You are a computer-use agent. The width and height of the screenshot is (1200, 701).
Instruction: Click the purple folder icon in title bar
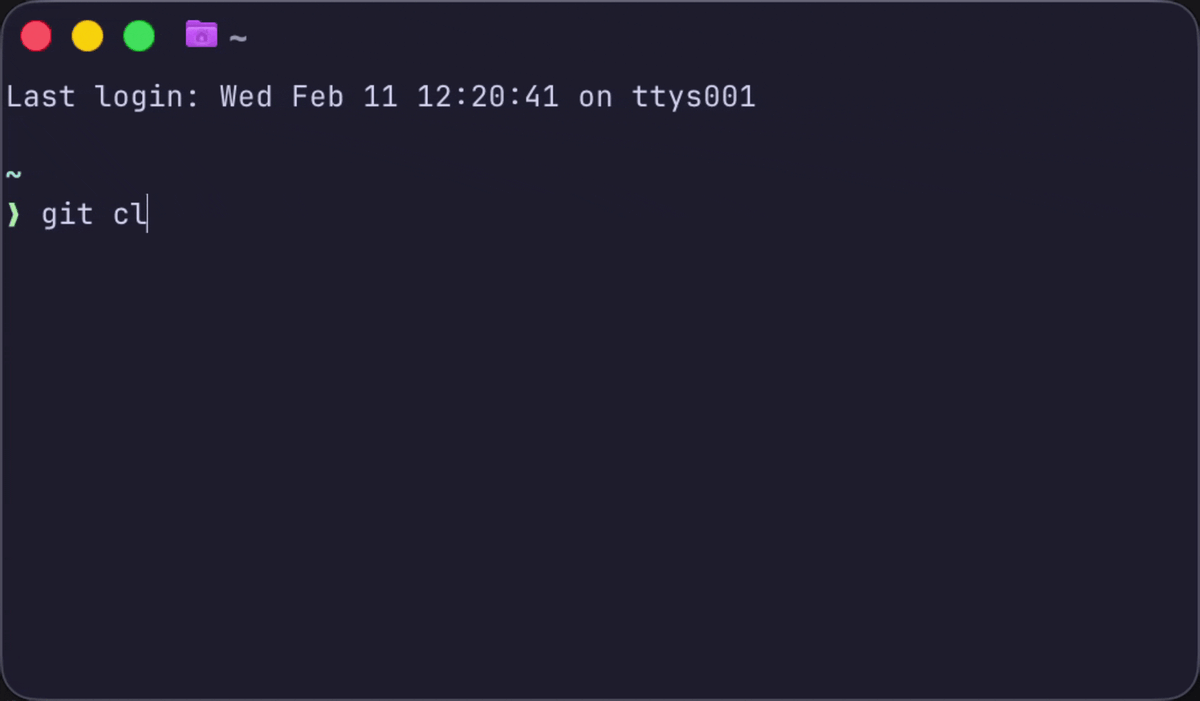coord(201,35)
